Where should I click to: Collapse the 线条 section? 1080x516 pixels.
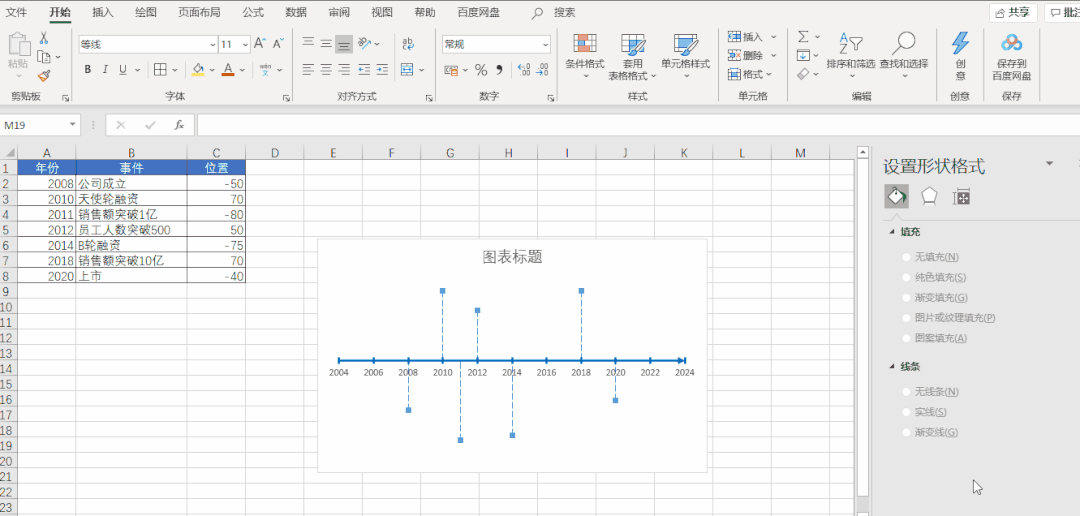point(893,367)
